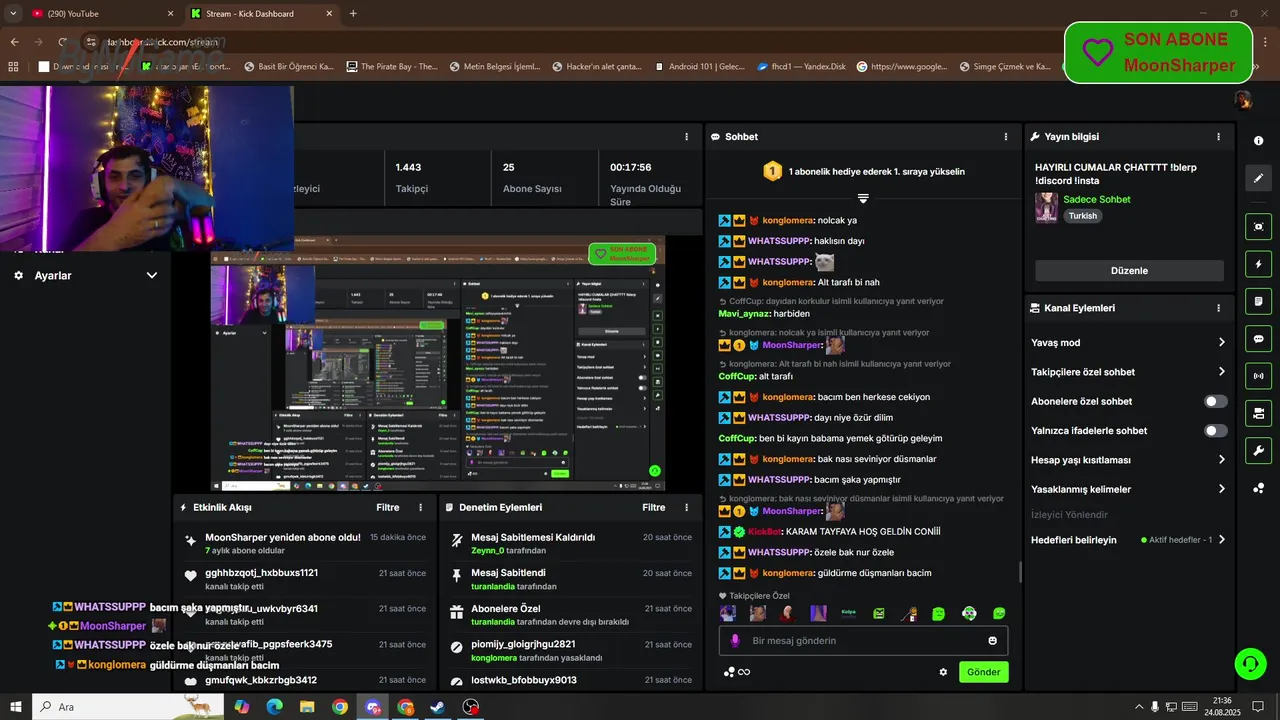This screenshot has height=720, width=1280.
Task: Open Denetim Eylemleri three-dot menu
Action: pyautogui.click(x=686, y=508)
